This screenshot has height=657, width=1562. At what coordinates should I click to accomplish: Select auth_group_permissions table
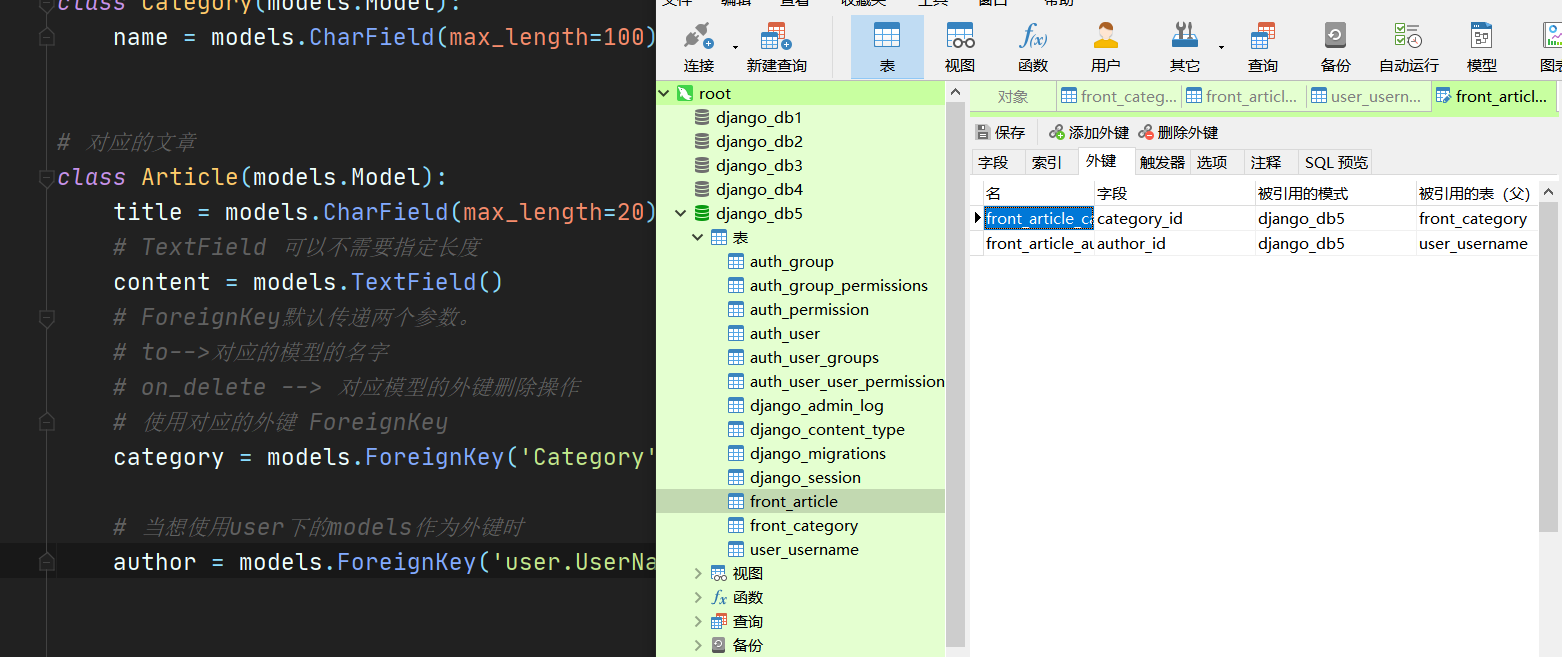click(838, 286)
